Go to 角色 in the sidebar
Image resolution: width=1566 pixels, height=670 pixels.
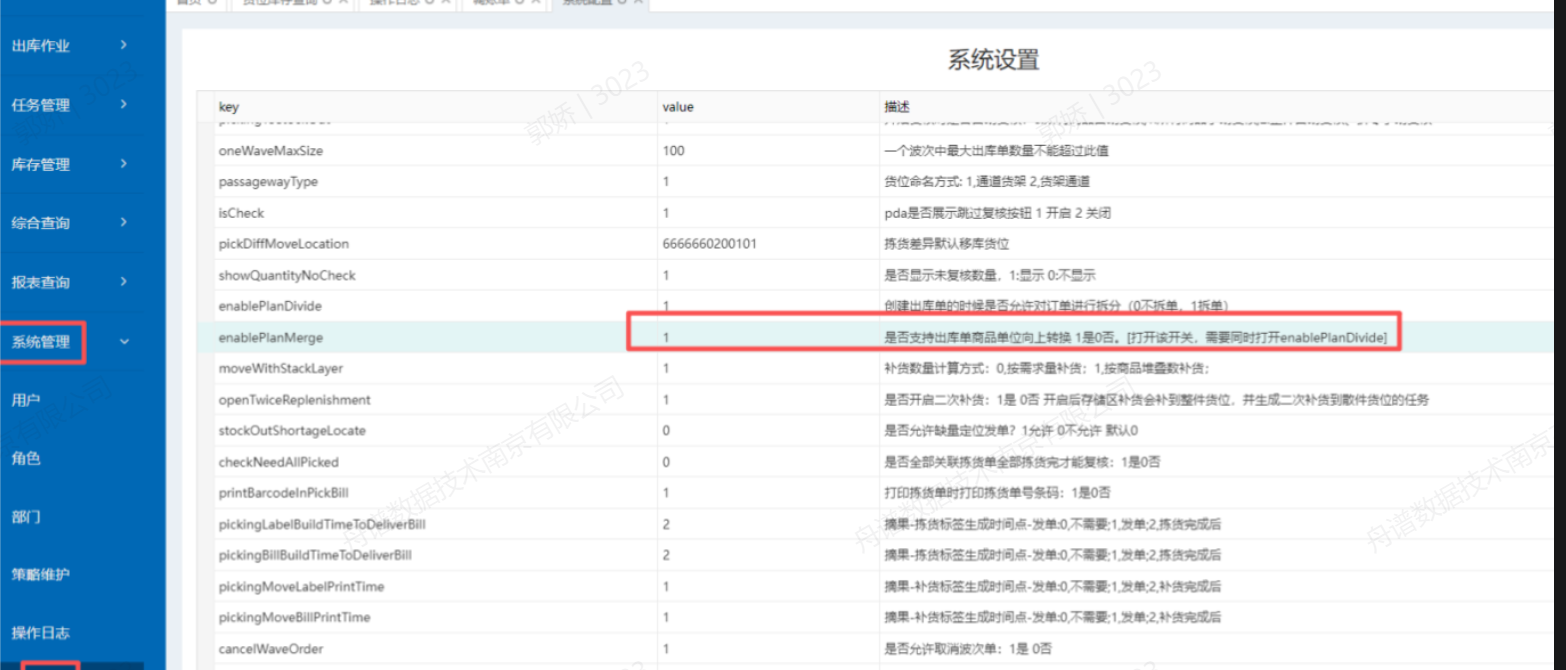pos(26,458)
